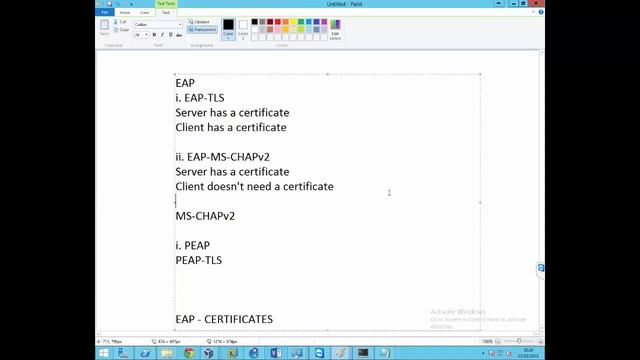This screenshot has height=360, width=640.
Task: Open Server Manager from taskbar
Action: [124, 353]
